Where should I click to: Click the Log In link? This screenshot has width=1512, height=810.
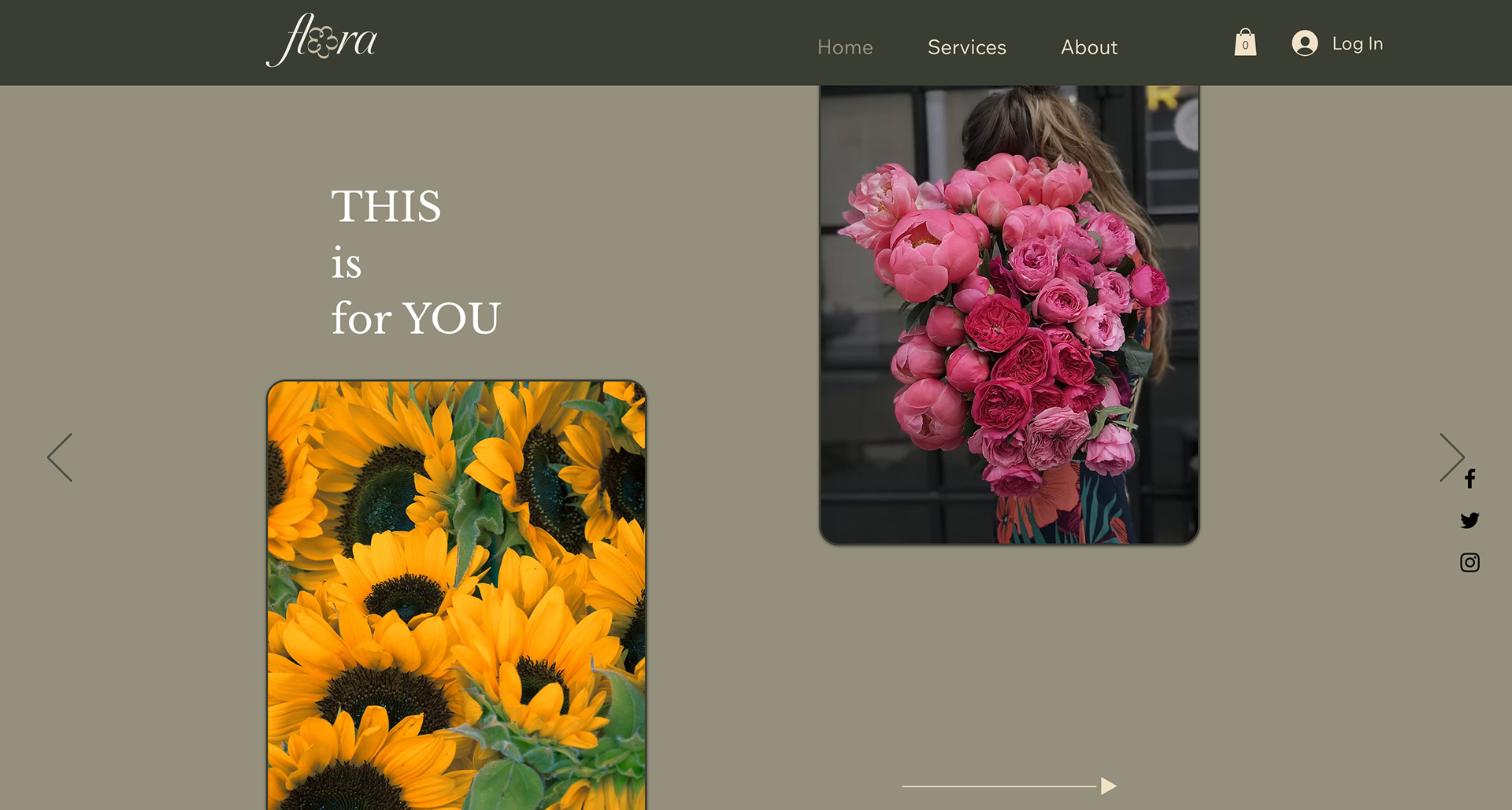pos(1358,44)
